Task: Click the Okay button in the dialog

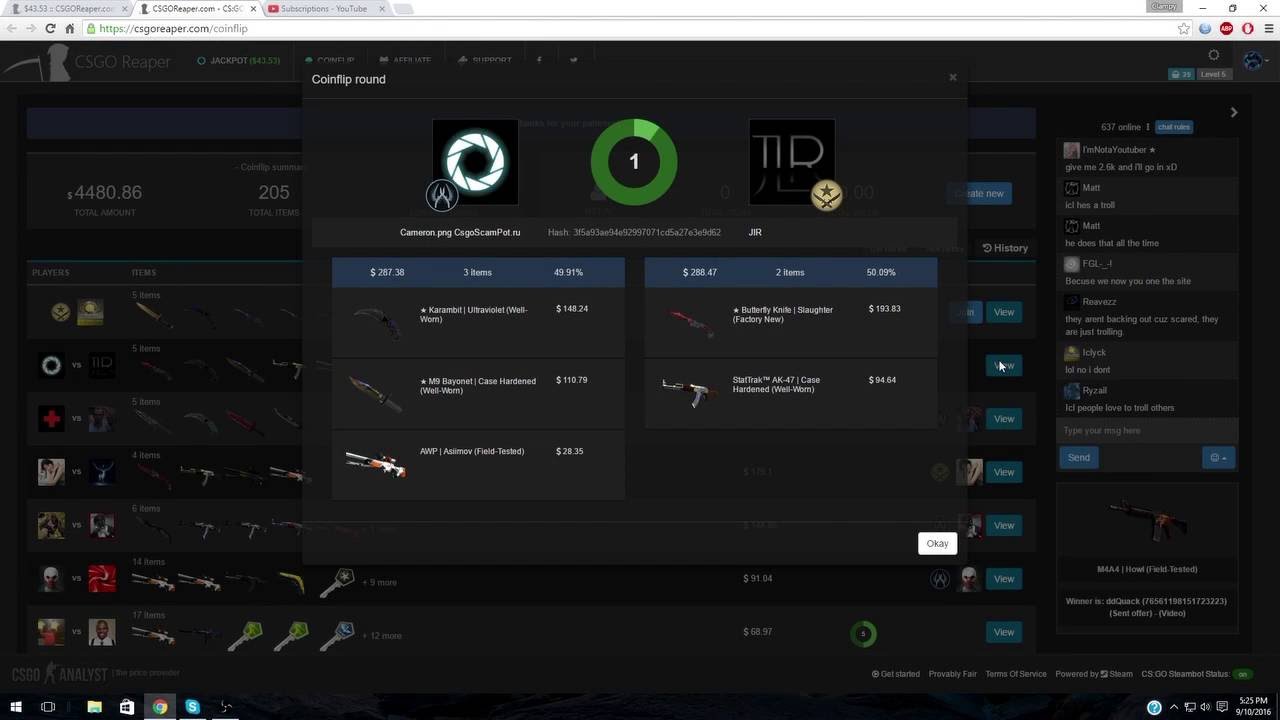Action: [937, 543]
